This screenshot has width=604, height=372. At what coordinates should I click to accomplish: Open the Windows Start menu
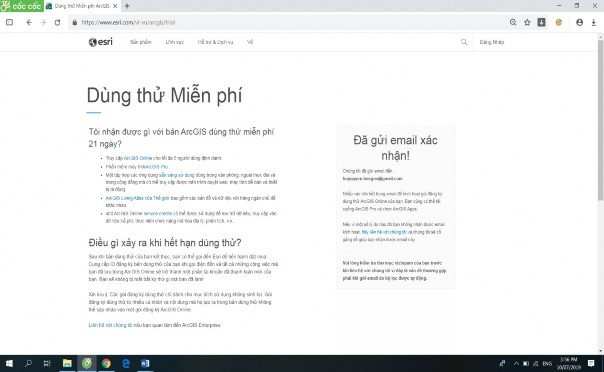[9, 363]
